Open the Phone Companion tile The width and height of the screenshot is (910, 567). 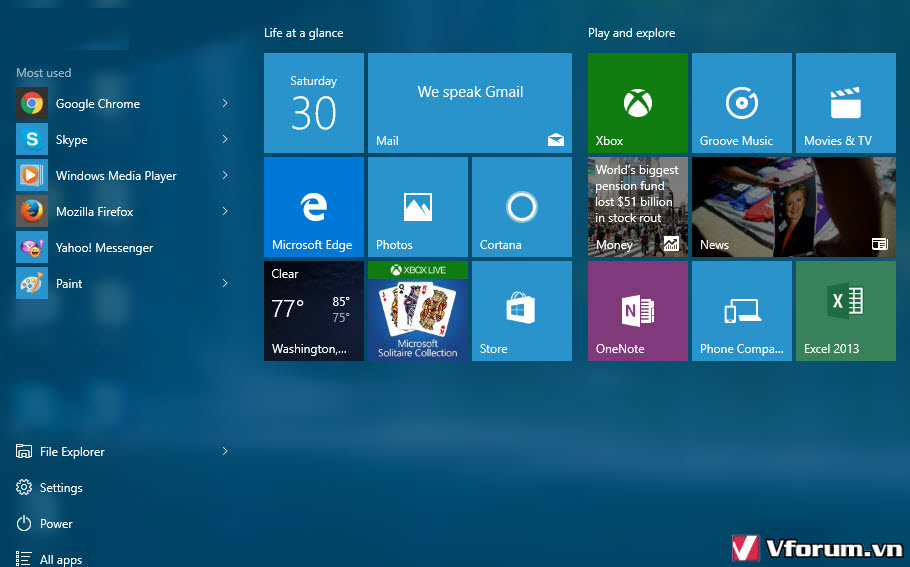click(x=742, y=311)
